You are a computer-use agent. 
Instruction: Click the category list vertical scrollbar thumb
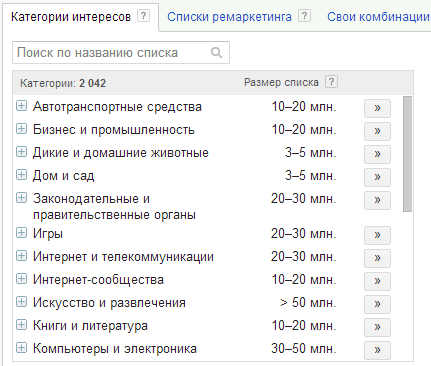[x=407, y=154]
